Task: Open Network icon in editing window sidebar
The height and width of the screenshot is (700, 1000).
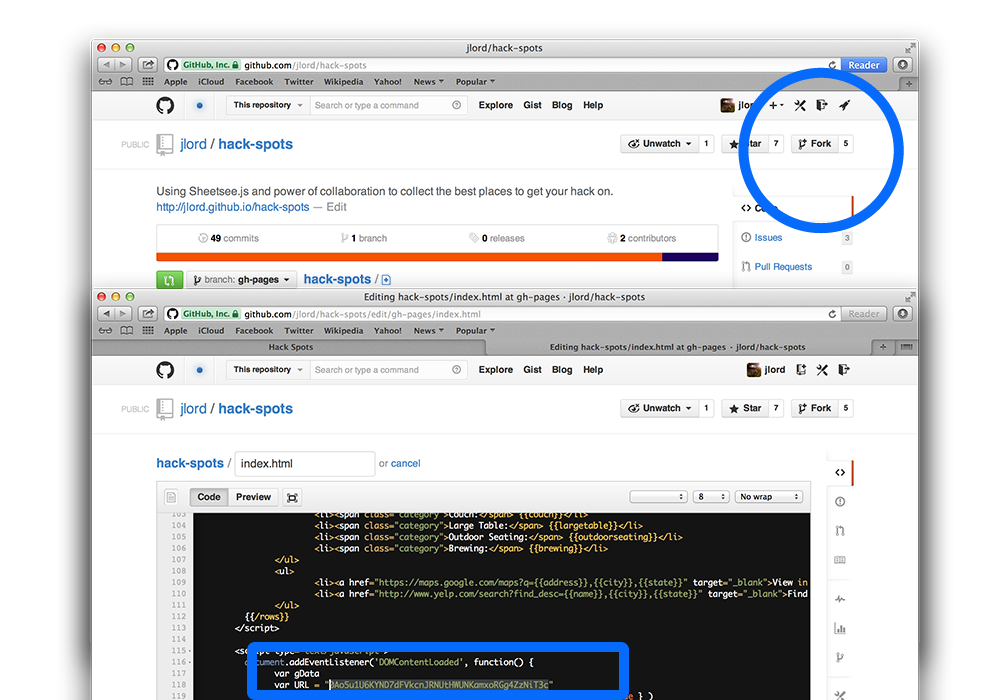Action: tap(840, 657)
